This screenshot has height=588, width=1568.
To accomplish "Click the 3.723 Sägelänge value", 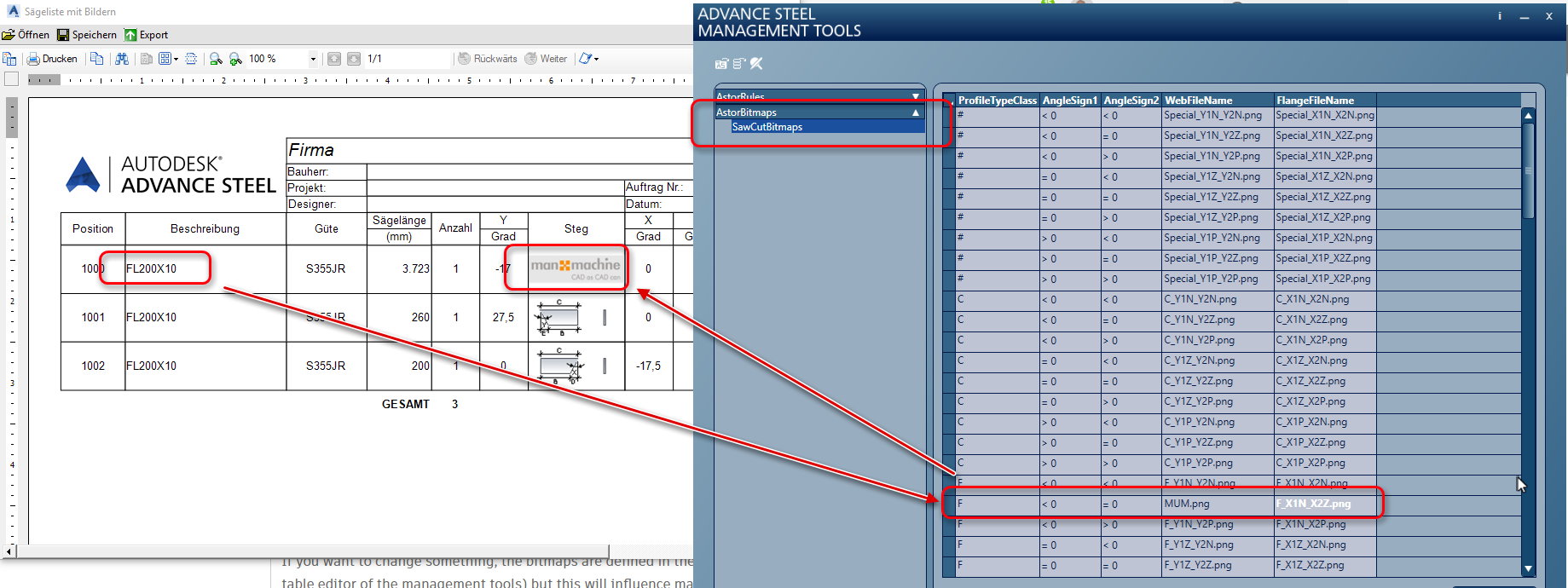I will pos(416,269).
